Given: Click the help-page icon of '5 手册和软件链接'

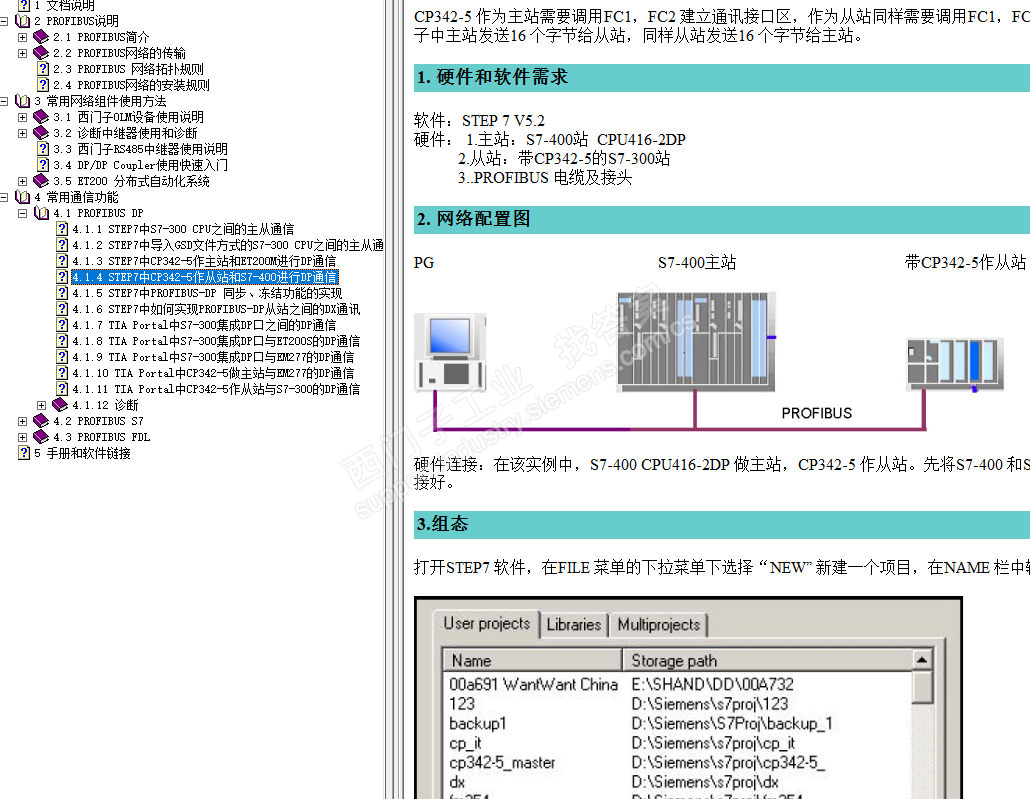Looking at the screenshot, I should tap(24, 453).
